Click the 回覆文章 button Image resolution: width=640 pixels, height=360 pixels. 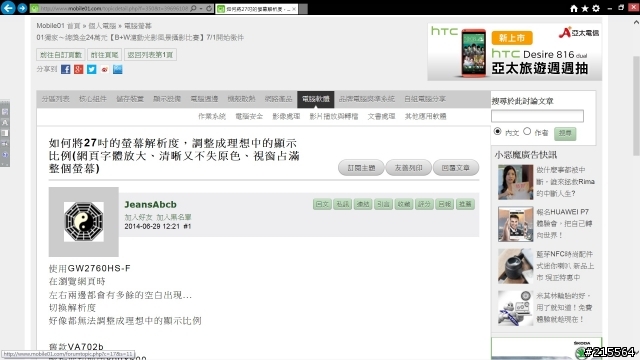[456, 168]
